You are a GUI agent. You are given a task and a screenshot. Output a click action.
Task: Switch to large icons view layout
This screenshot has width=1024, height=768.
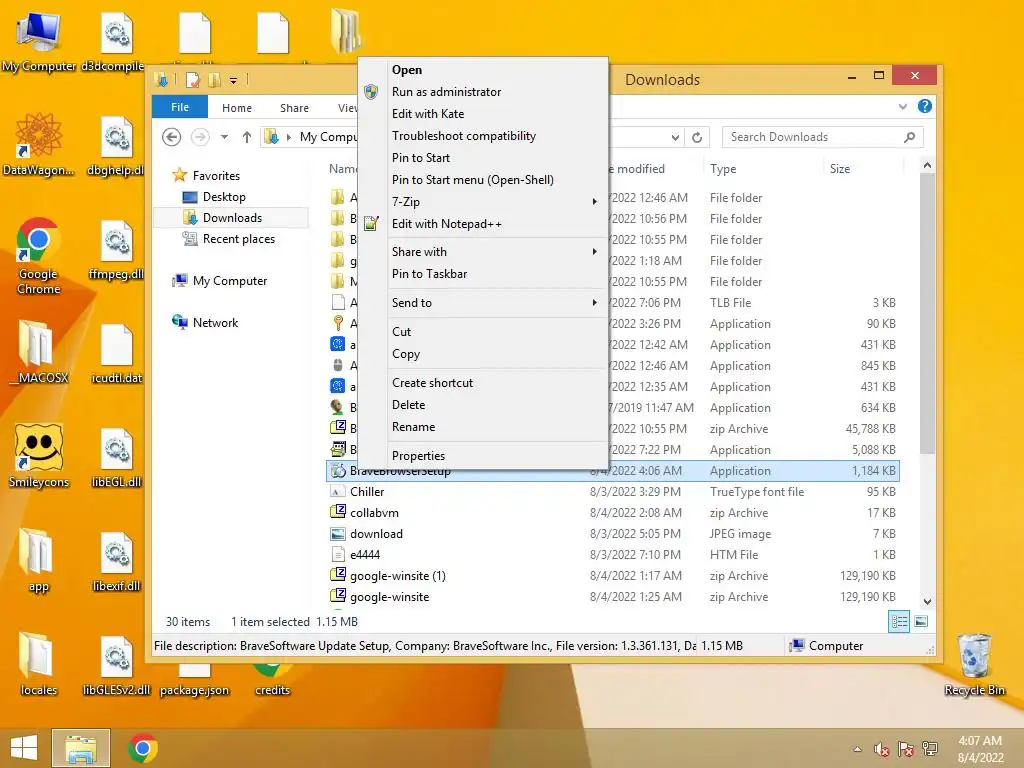pyautogui.click(x=921, y=622)
